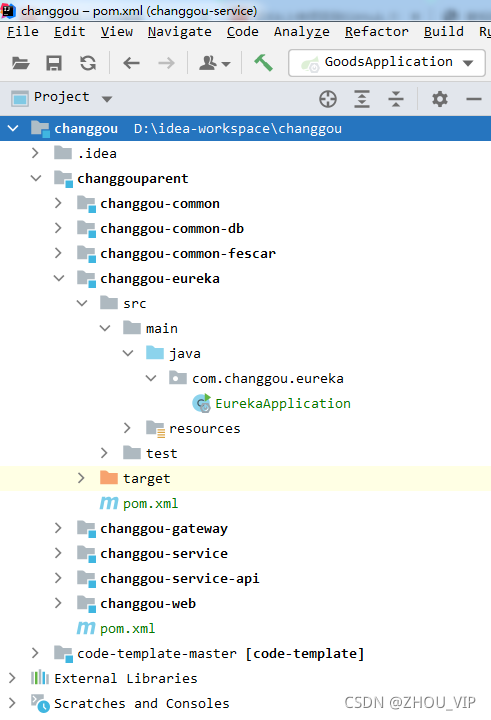Click the changgou-web module icon
The image size is (491, 720).
coord(86,604)
